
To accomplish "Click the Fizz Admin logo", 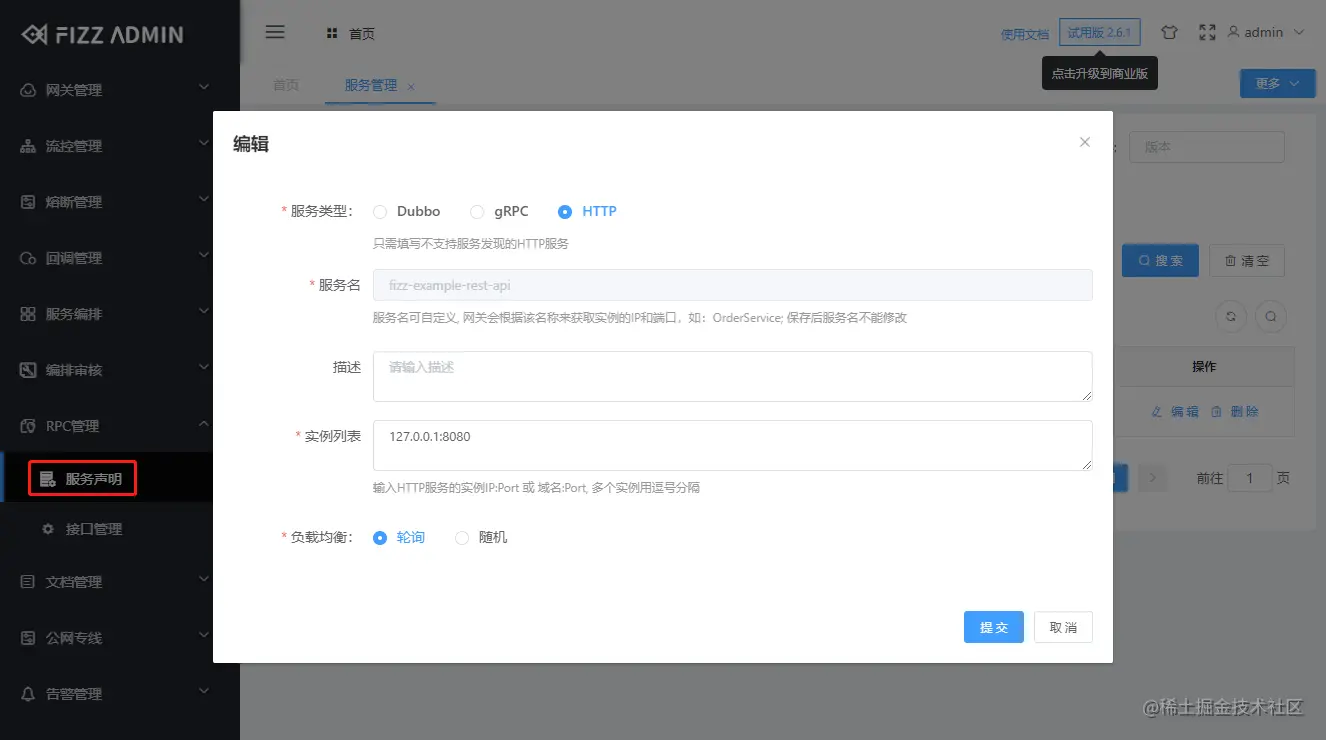I will [104, 32].
